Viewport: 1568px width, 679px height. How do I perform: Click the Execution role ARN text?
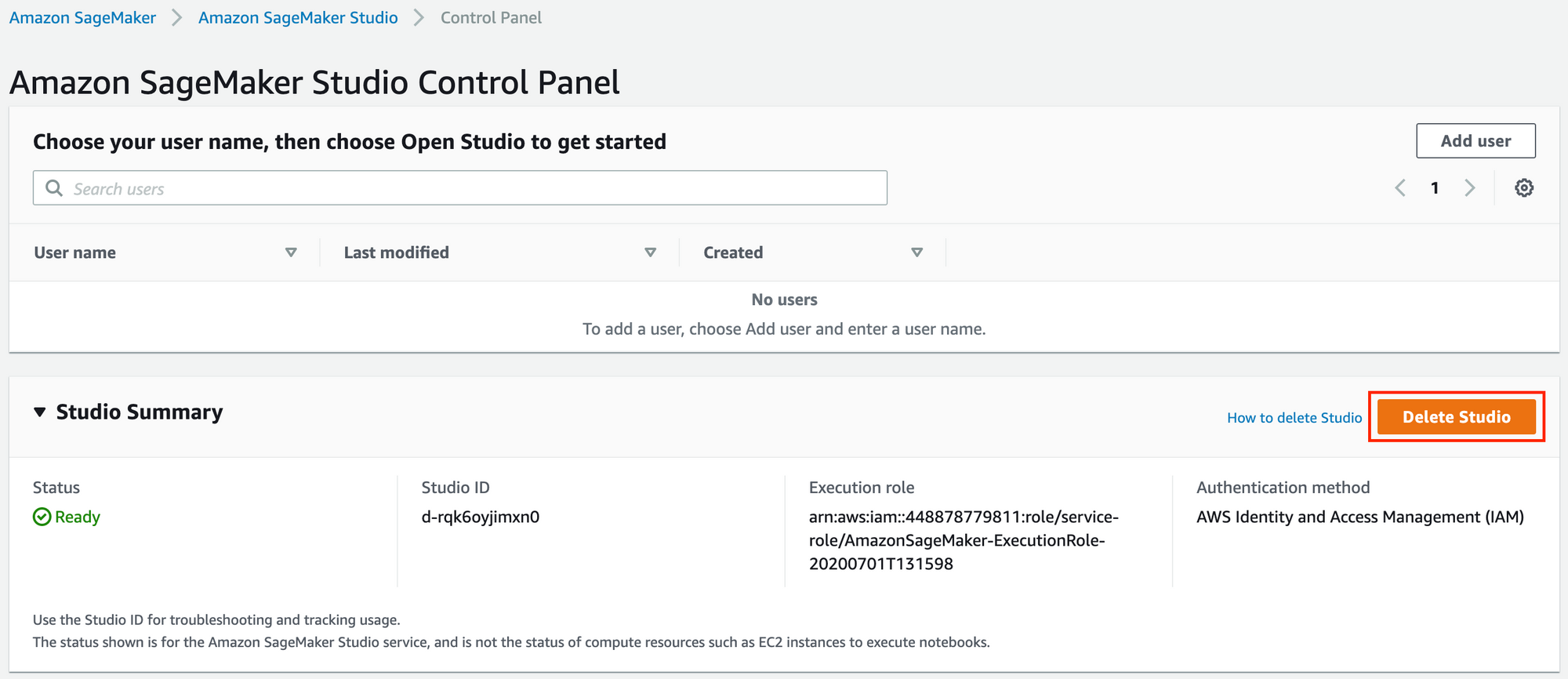963,540
